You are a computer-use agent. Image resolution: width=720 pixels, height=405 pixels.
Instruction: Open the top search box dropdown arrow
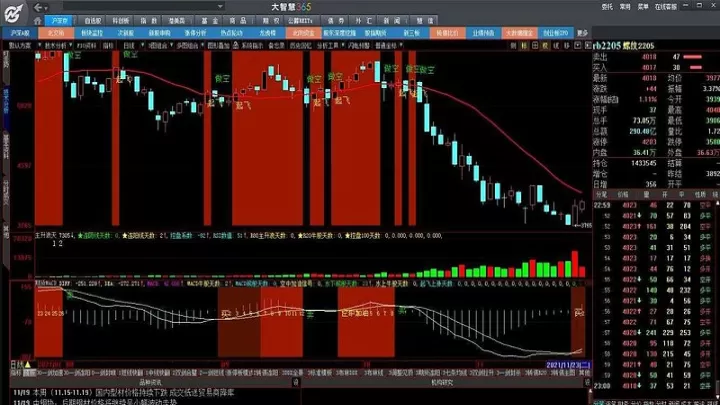[220, 6]
